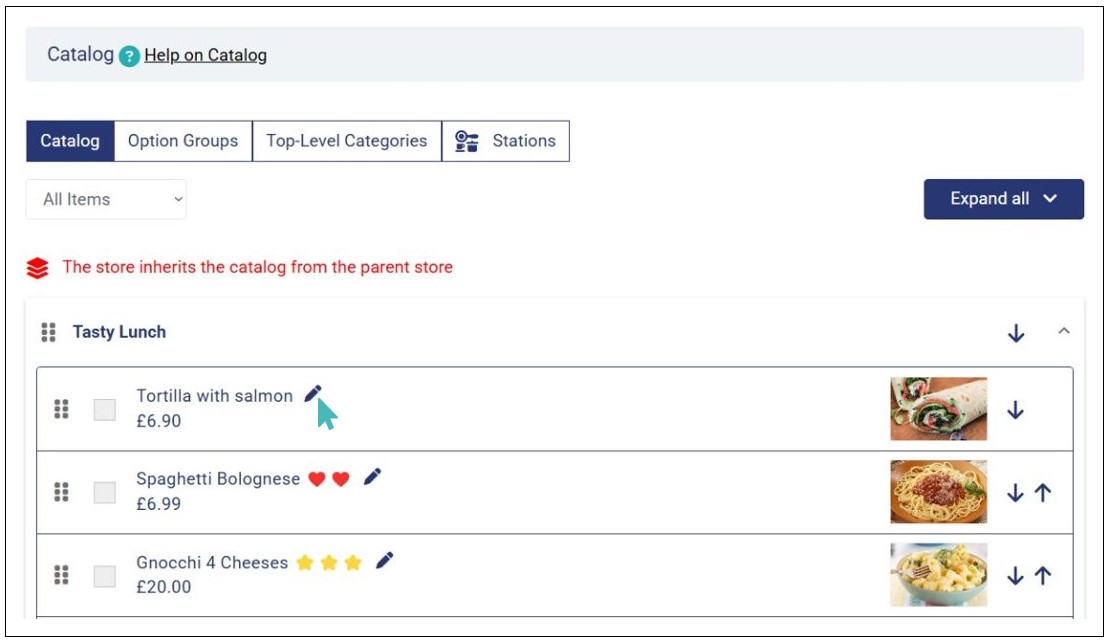Click the pencil edit icon for Tortilla with salmon
Viewport: 1108px width, 640px height.
(313, 393)
